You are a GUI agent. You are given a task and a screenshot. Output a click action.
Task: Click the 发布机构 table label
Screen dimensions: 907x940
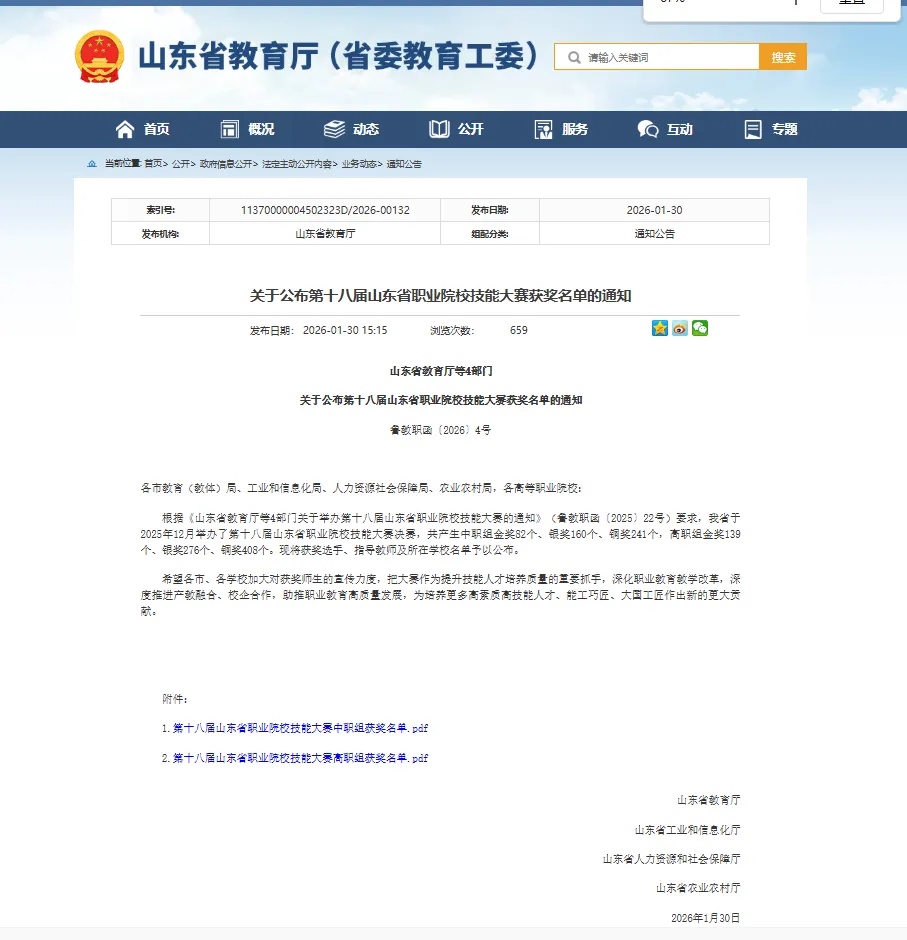pyautogui.click(x=160, y=234)
